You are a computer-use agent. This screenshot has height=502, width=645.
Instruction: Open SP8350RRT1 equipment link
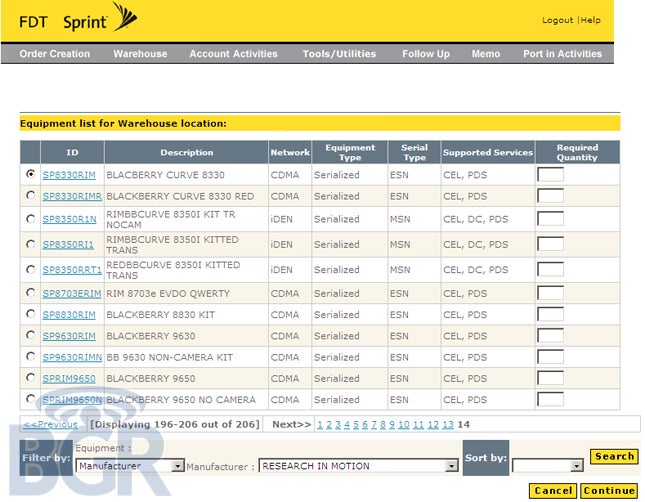click(x=72, y=270)
